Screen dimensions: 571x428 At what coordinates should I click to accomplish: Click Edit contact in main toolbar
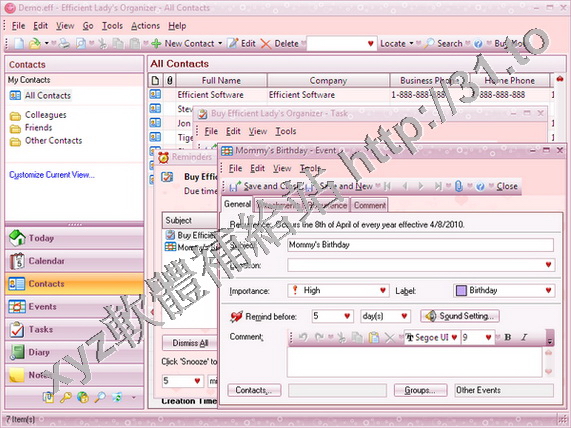pos(241,44)
